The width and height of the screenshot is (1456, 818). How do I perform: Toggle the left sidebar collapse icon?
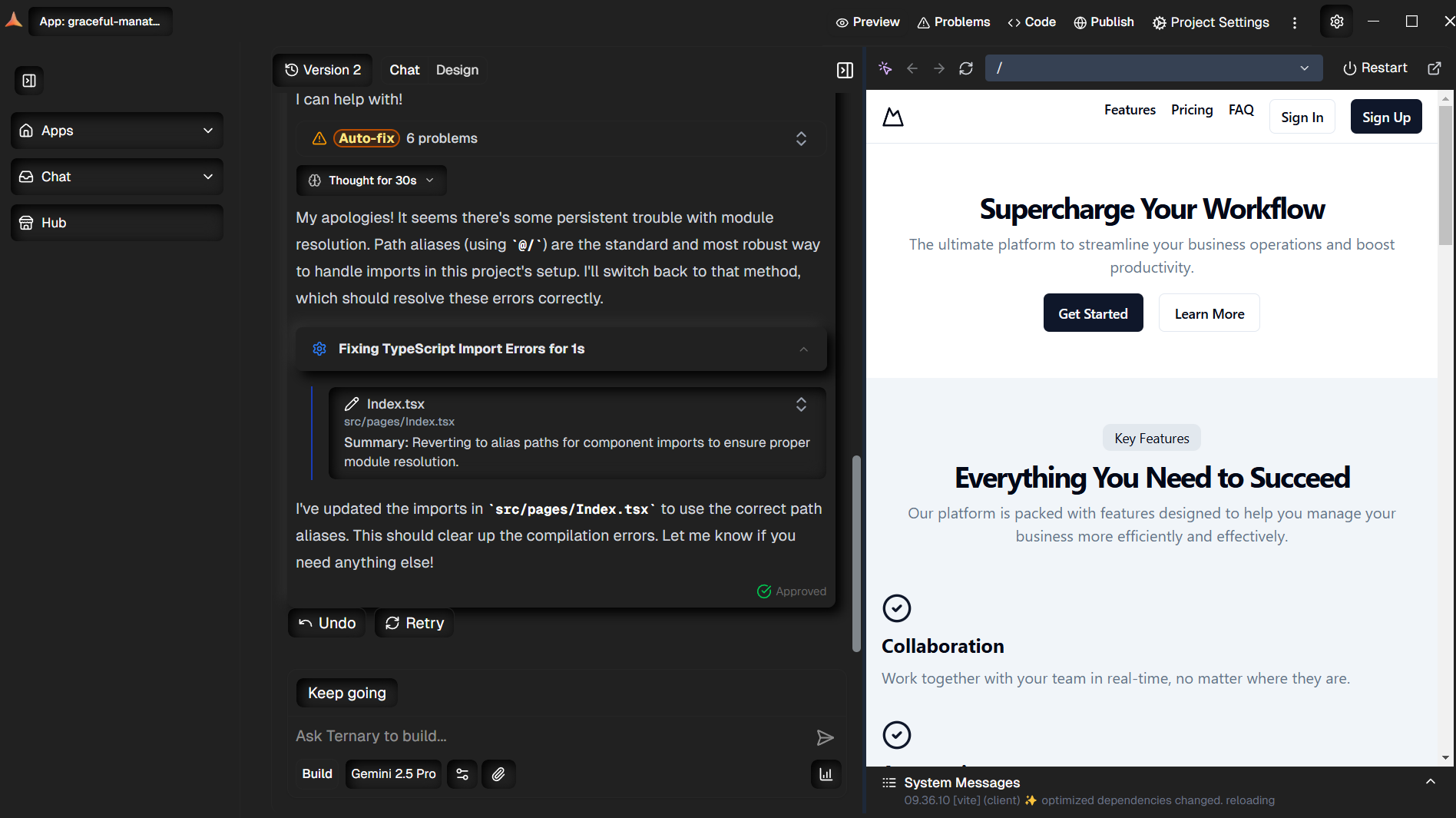coord(29,81)
